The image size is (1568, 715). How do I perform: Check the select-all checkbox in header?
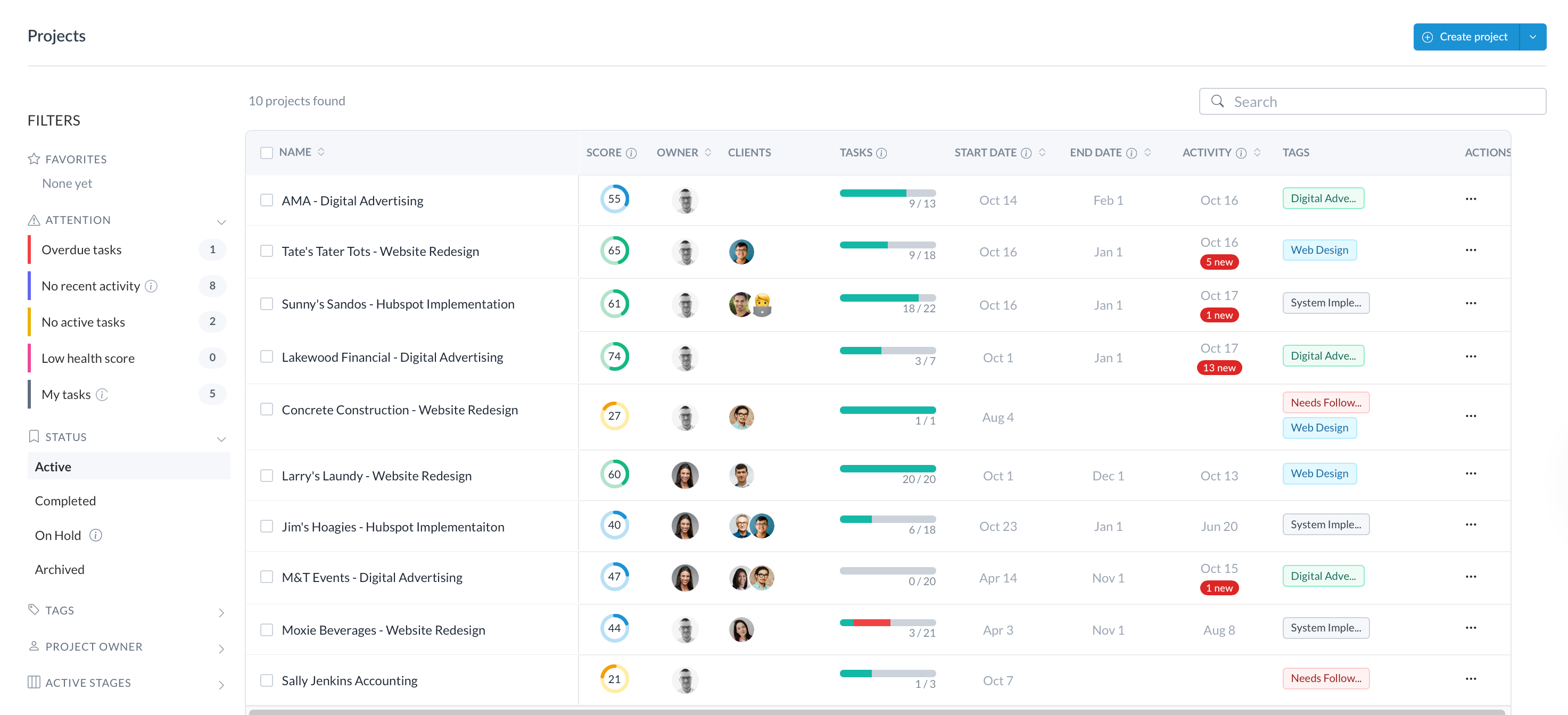267,153
